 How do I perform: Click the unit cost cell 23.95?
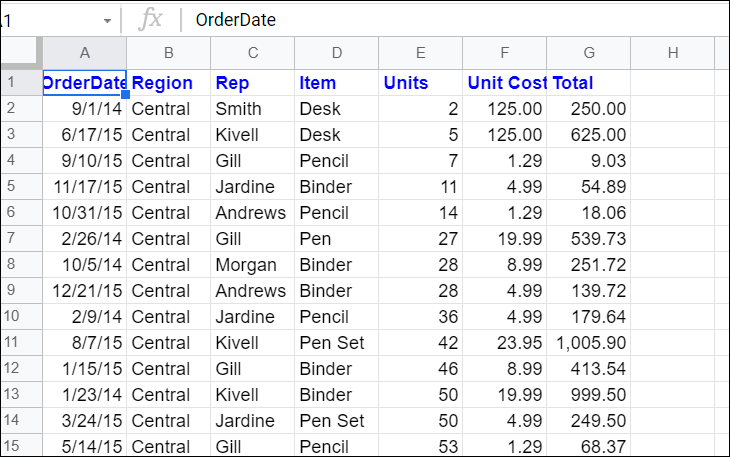pos(505,343)
